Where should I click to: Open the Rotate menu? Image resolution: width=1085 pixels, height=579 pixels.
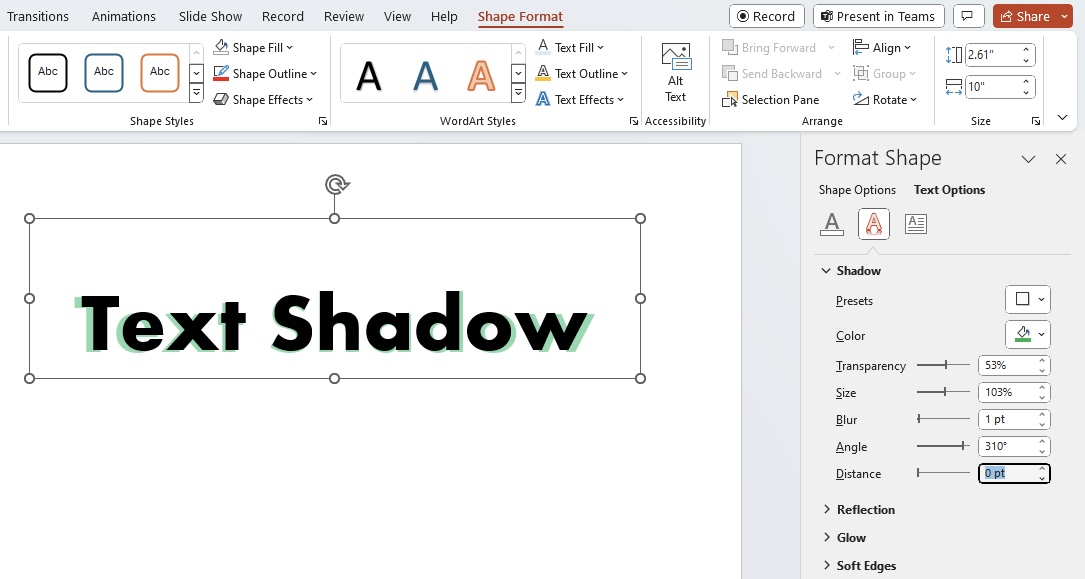coord(885,100)
